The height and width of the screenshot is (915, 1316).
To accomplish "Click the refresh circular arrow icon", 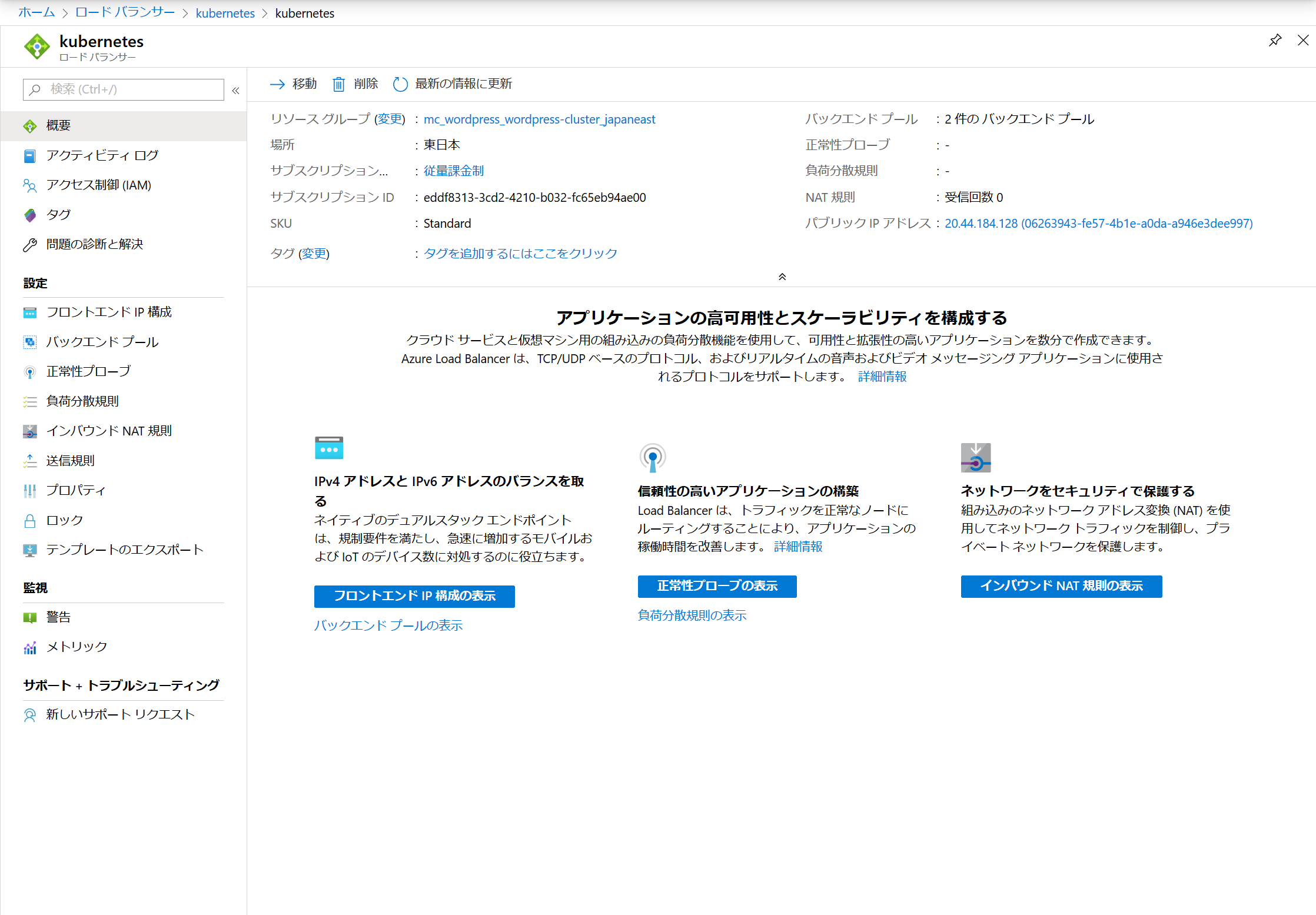I will pos(400,84).
